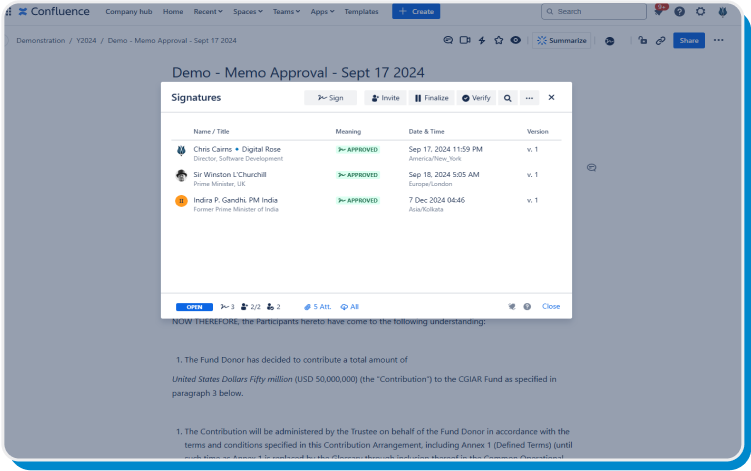Image resolution: width=751 pixels, height=471 pixels.
Task: Expand the Apps dropdown menu
Action: click(322, 11)
